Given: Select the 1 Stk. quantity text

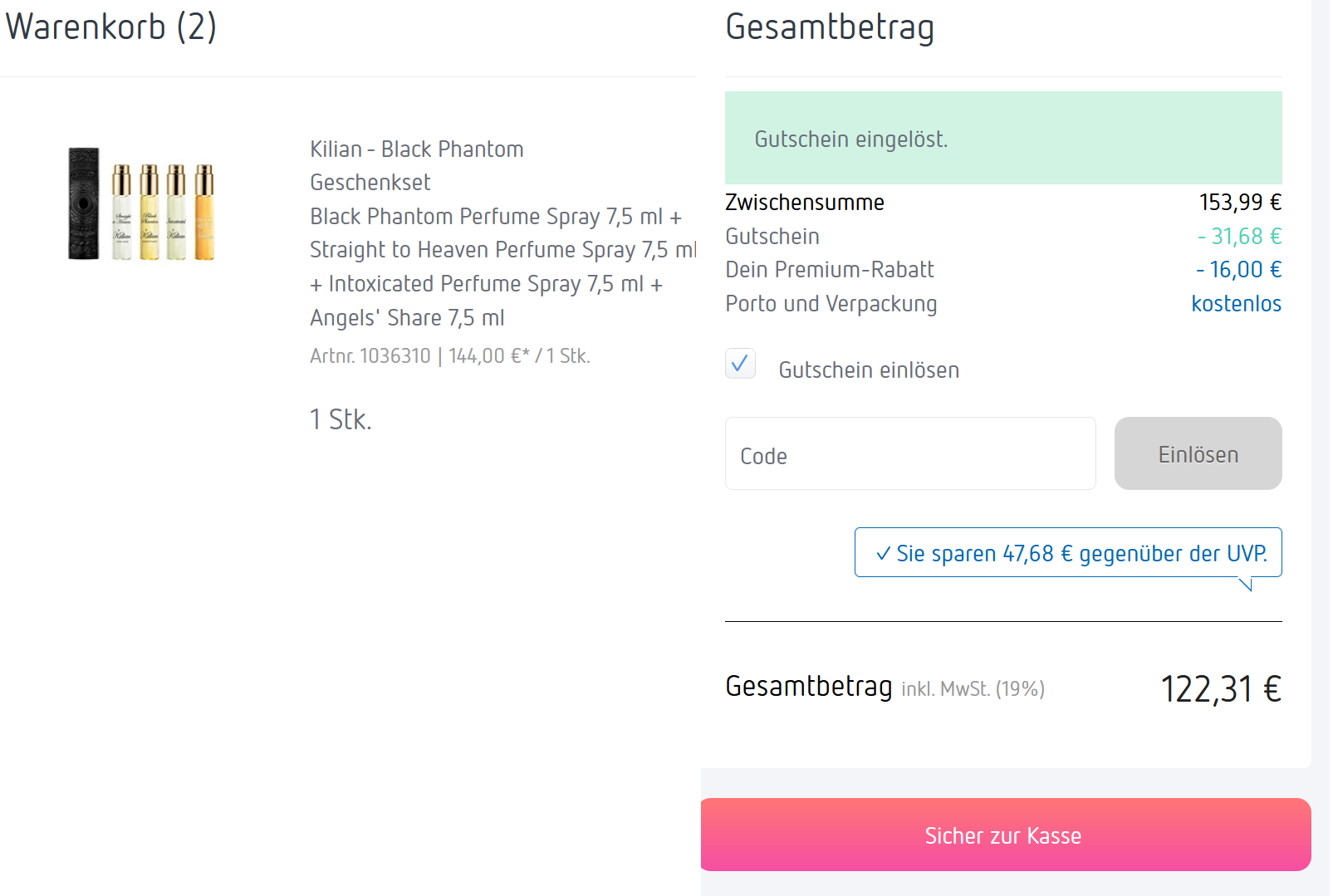Looking at the screenshot, I should pyautogui.click(x=341, y=419).
